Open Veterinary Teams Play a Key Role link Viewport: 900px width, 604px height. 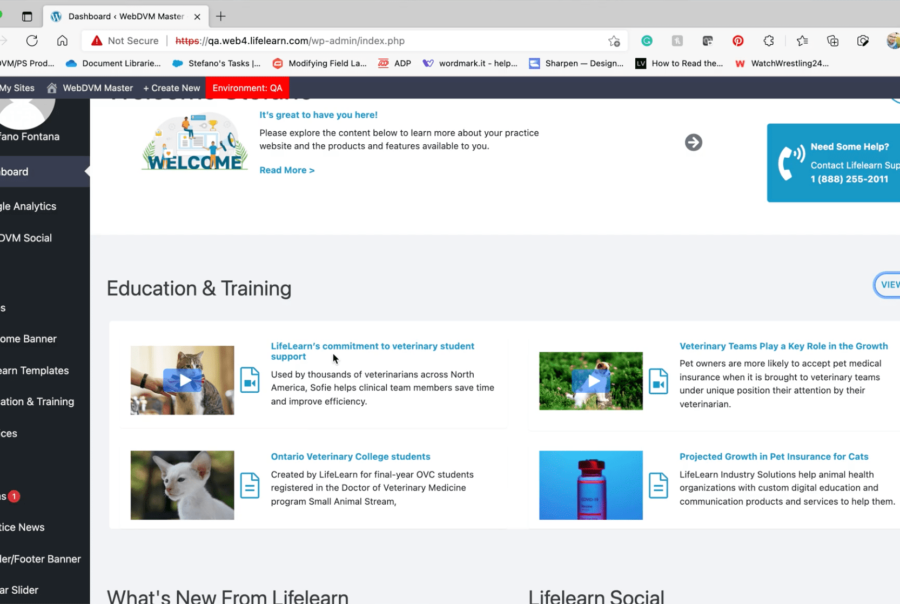[783, 346]
